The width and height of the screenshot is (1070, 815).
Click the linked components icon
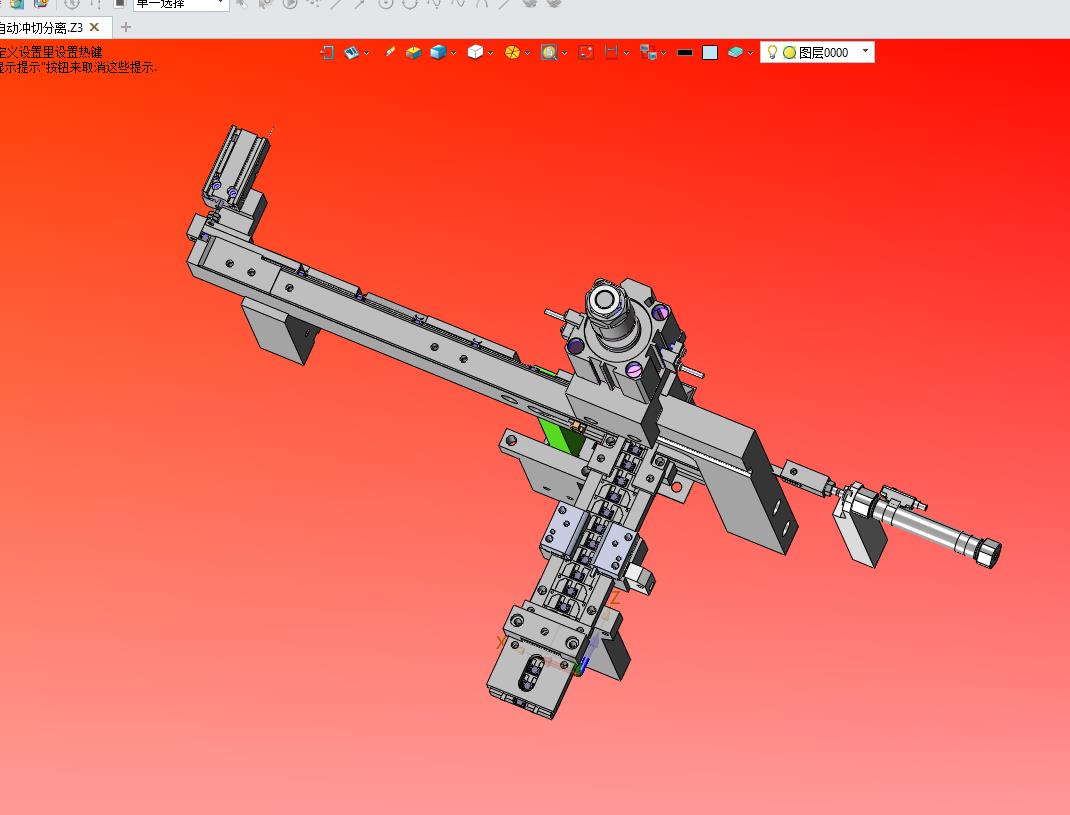tap(648, 53)
